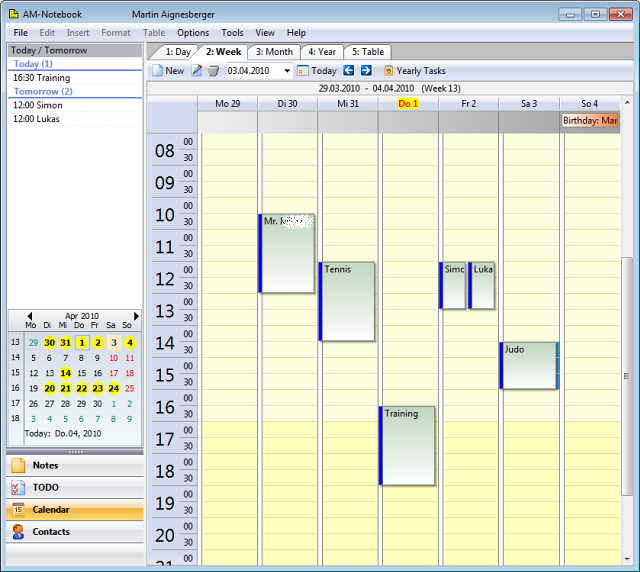Click week number 16 in mini calendar
The height and width of the screenshot is (572, 640).
coord(15,388)
